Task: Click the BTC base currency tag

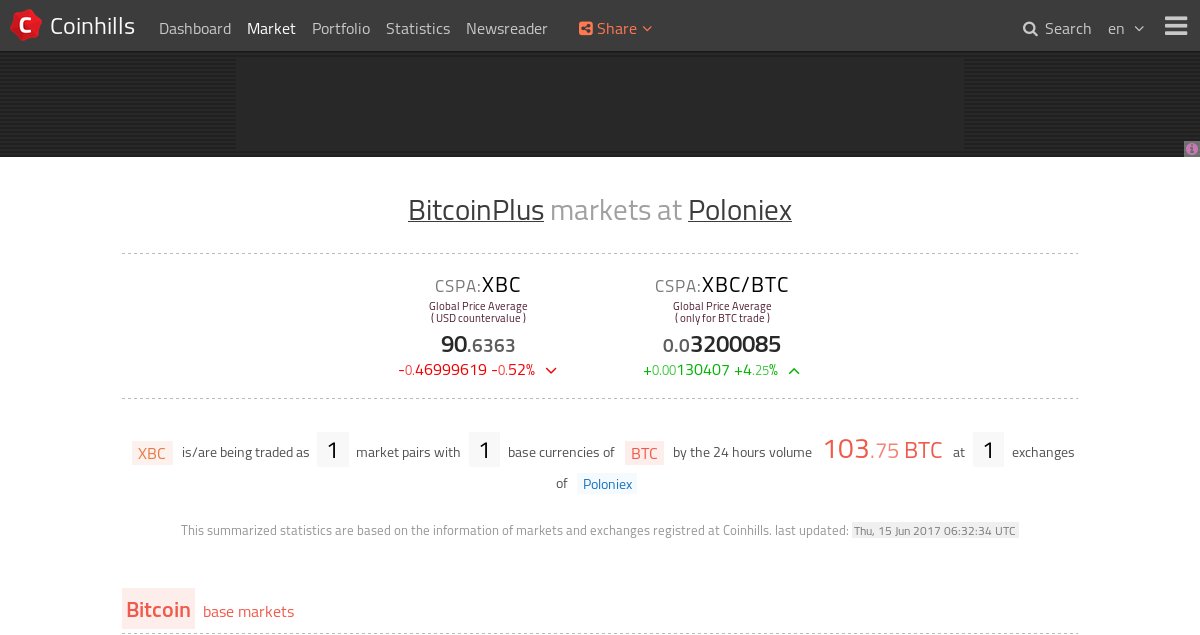Action: point(644,453)
